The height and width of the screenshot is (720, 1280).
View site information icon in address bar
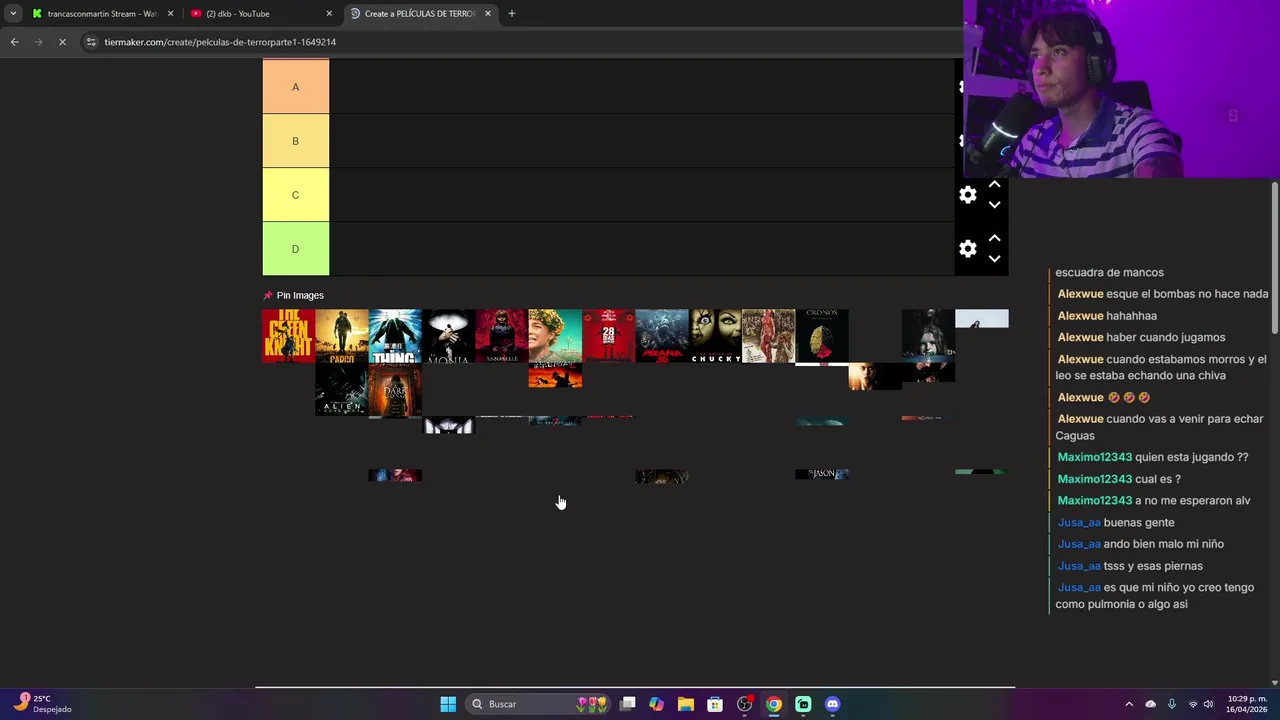(91, 42)
